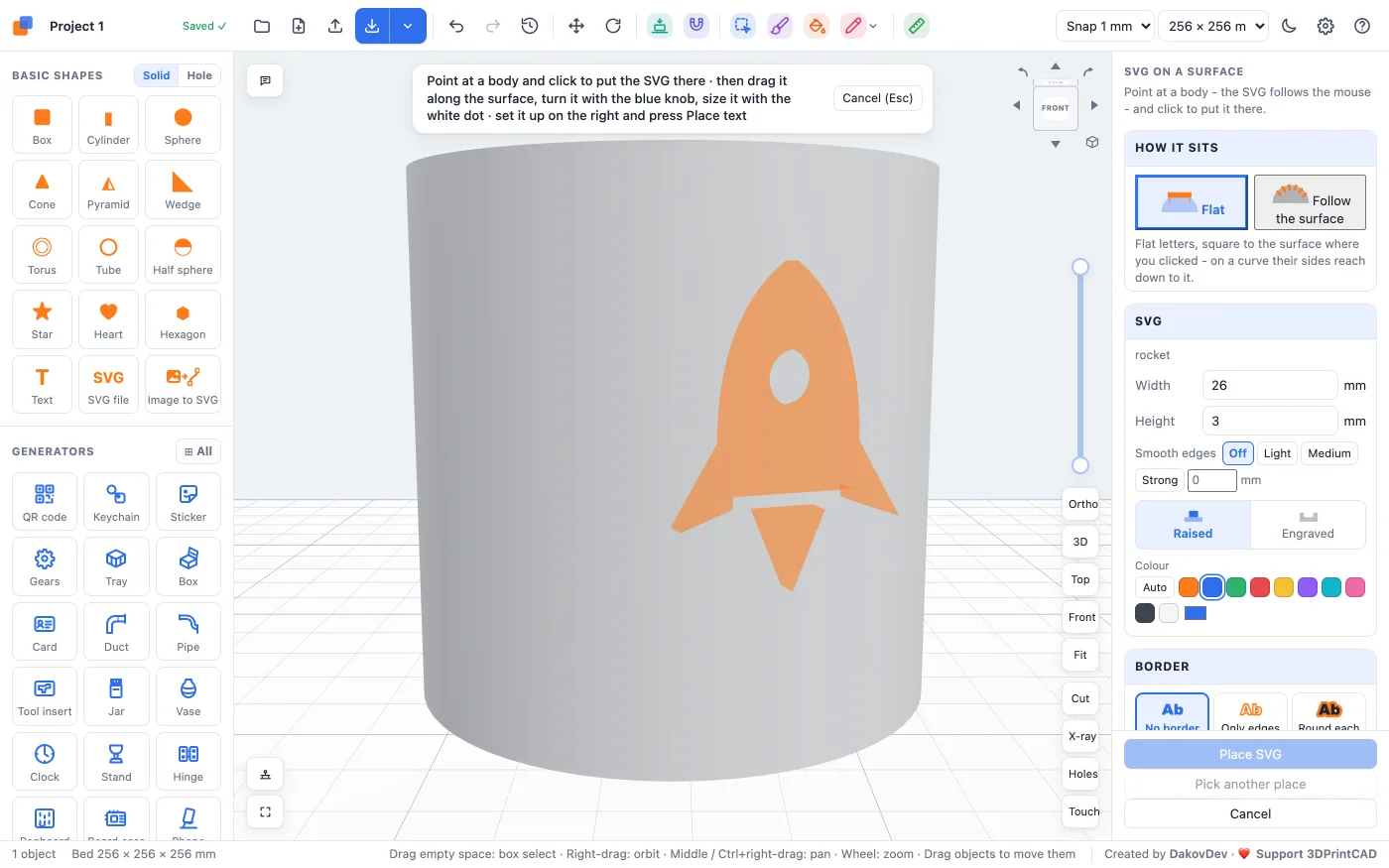This screenshot has height=868, width=1389.
Task: Open the history clock icon
Action: [x=530, y=26]
